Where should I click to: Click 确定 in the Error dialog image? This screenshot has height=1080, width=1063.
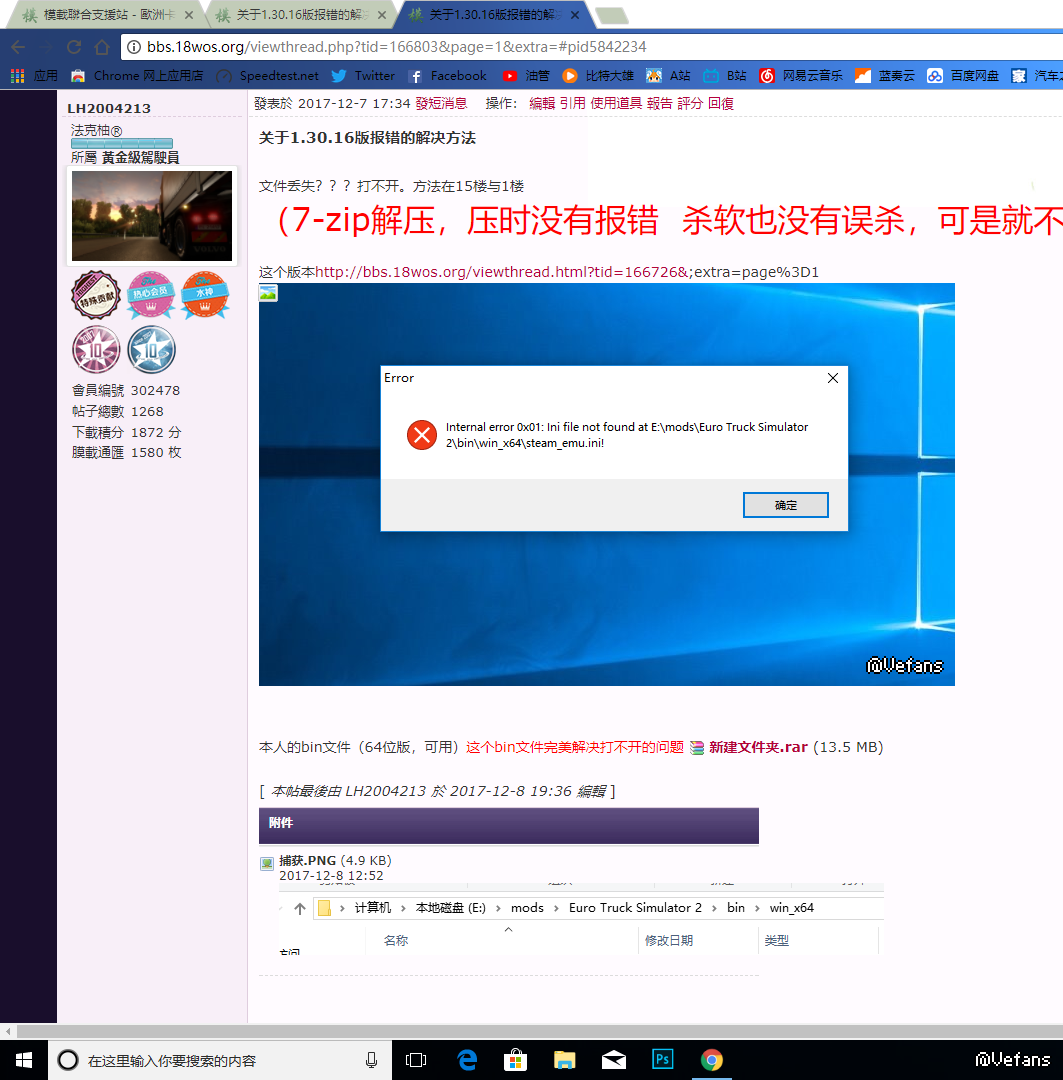coord(785,505)
